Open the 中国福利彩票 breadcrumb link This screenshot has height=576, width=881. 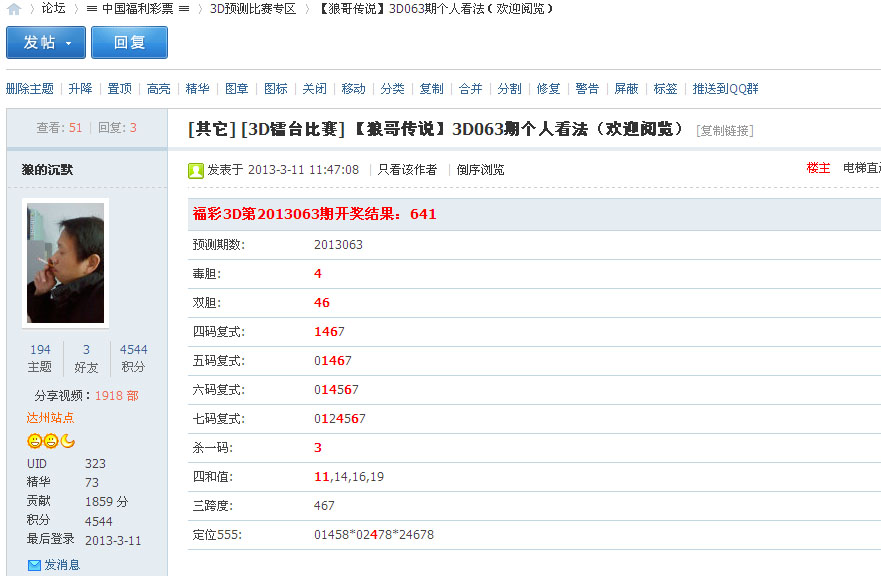[x=138, y=8]
